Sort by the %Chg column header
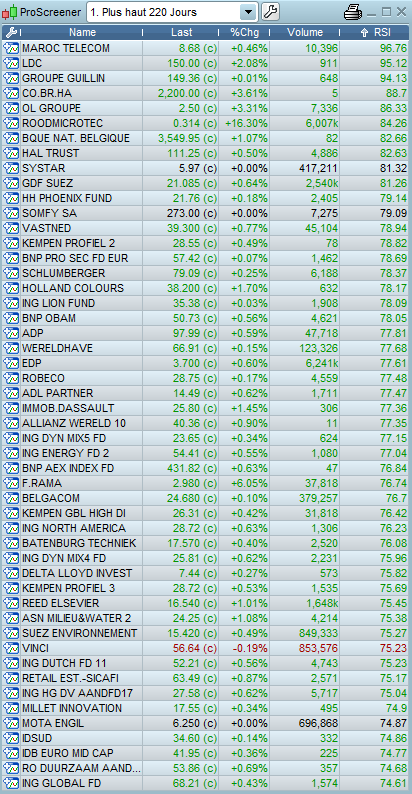The image size is (412, 794). click(x=243, y=32)
